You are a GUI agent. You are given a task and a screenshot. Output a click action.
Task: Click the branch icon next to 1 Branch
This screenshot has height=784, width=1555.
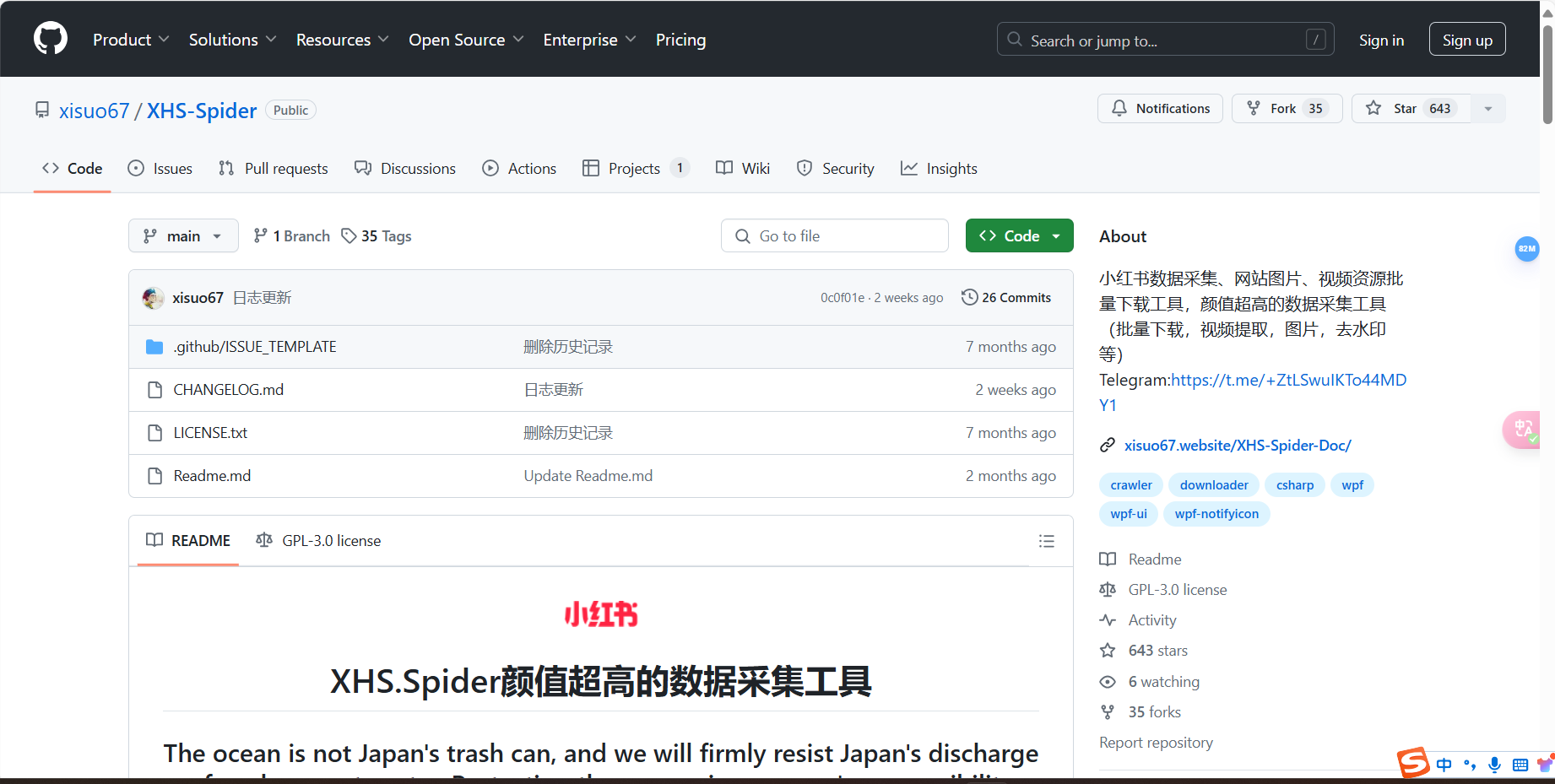tap(259, 235)
